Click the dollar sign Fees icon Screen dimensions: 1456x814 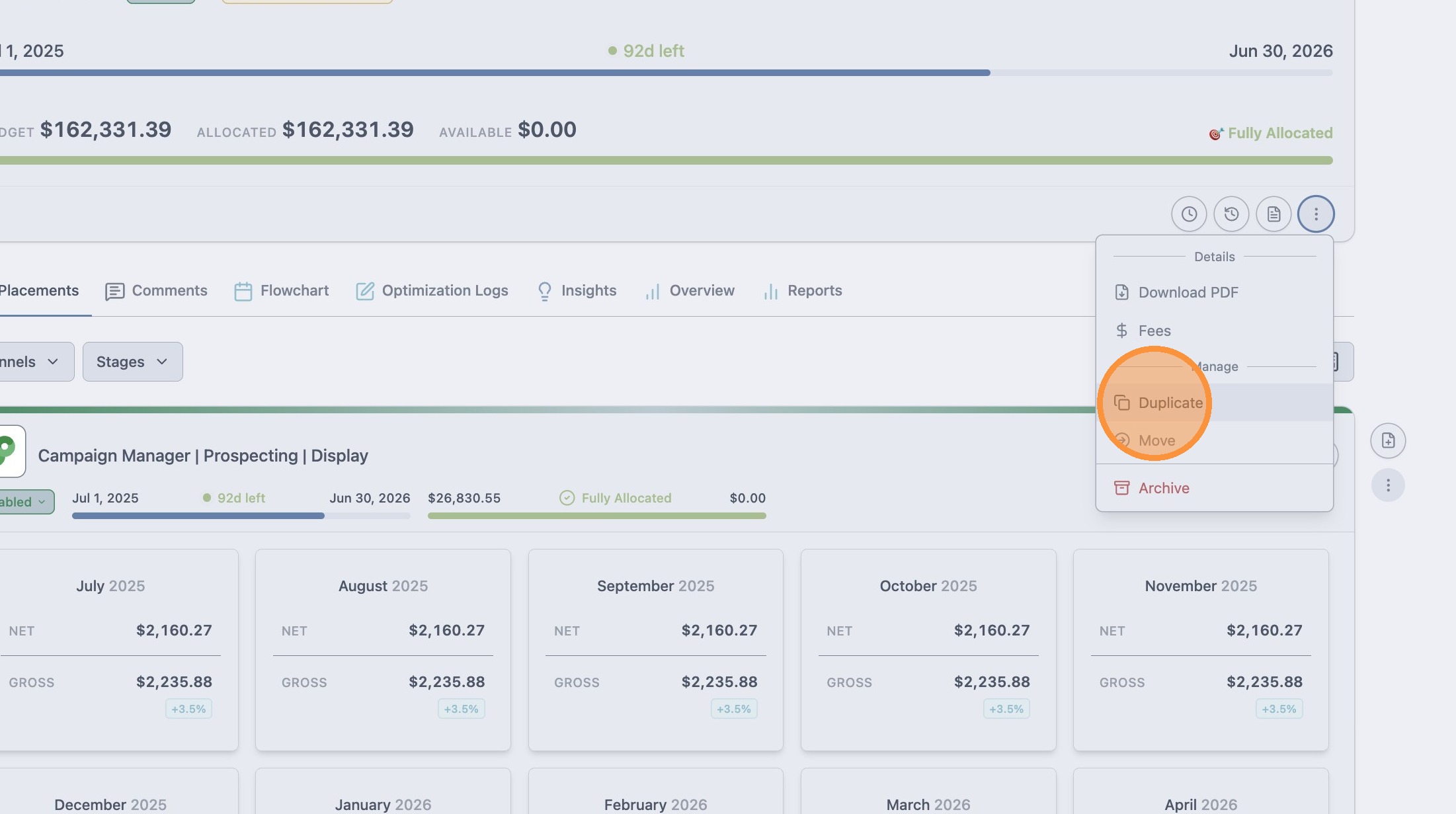(1122, 331)
